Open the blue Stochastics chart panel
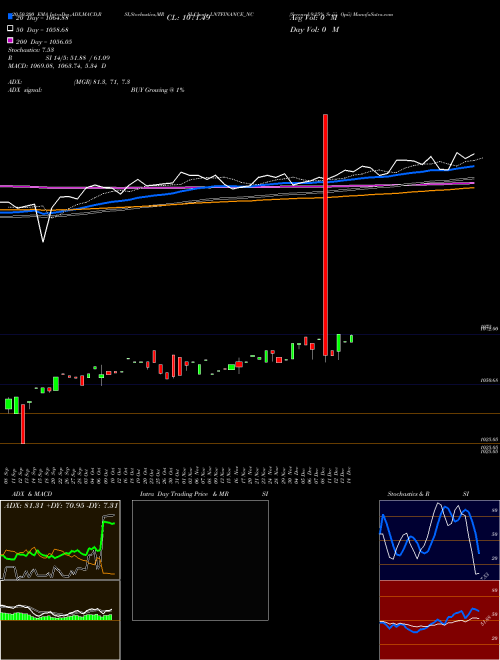This screenshot has height=660, width=500. (x=439, y=540)
